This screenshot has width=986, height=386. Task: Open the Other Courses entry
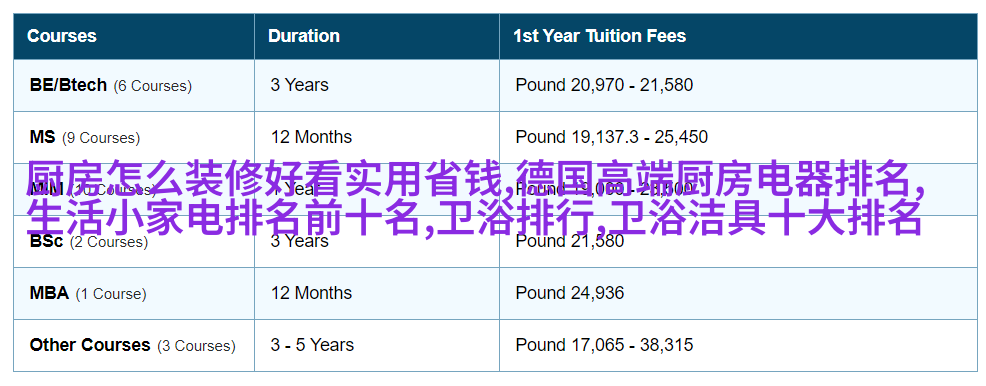(90, 345)
